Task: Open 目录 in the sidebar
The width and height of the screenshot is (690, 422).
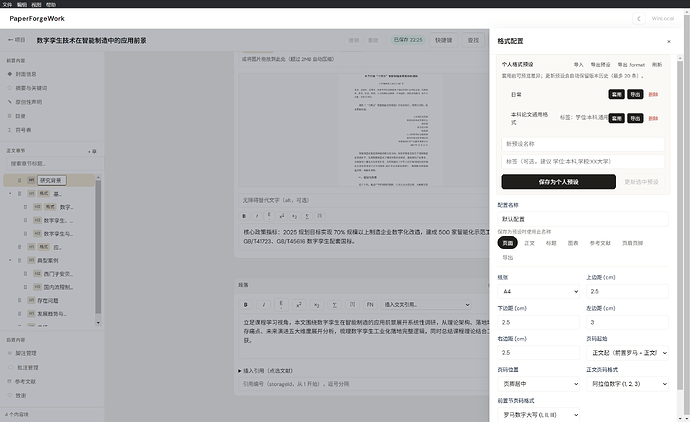Action: coord(20,116)
